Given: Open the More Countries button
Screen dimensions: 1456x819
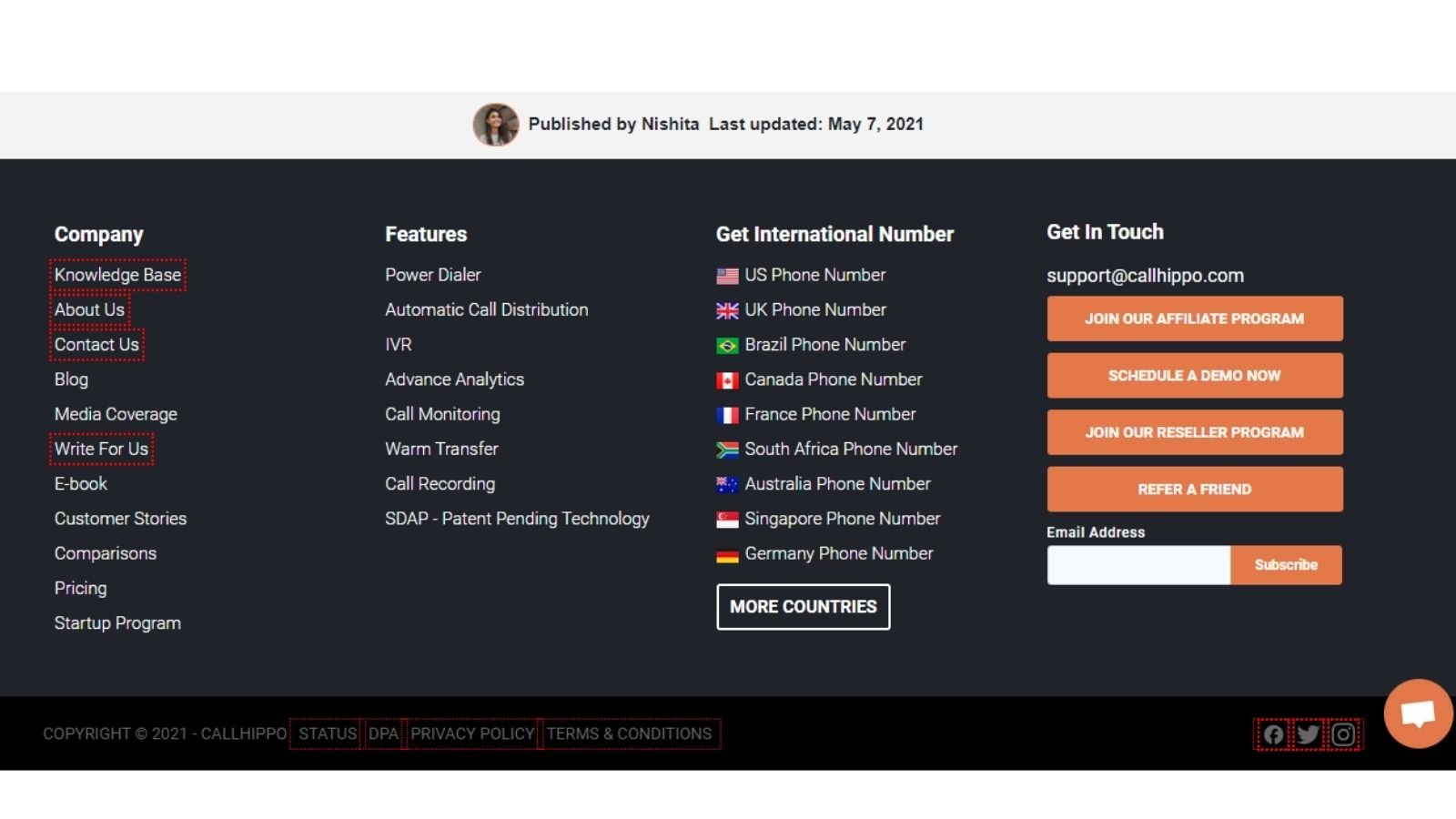Looking at the screenshot, I should 804,607.
